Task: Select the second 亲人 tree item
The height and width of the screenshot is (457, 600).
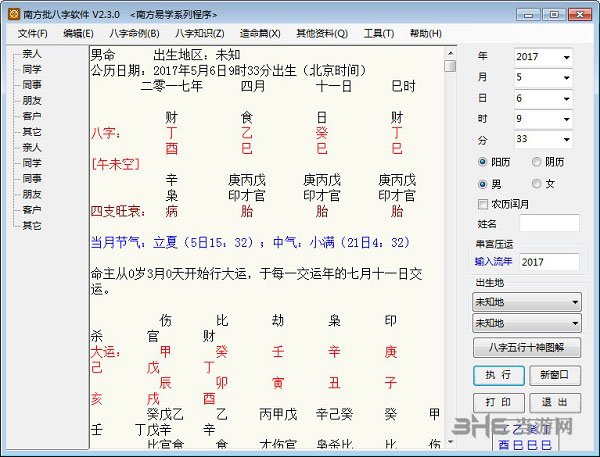Action: (x=32, y=147)
